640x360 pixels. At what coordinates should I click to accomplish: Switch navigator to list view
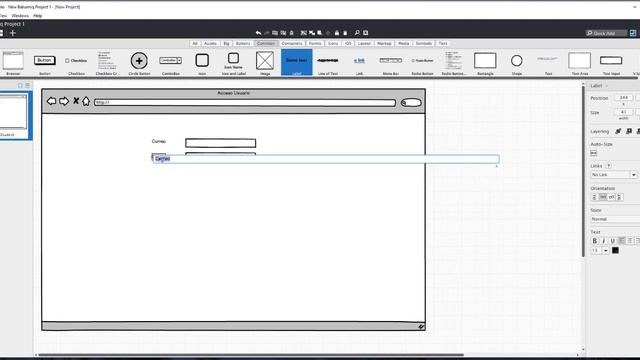(27, 85)
